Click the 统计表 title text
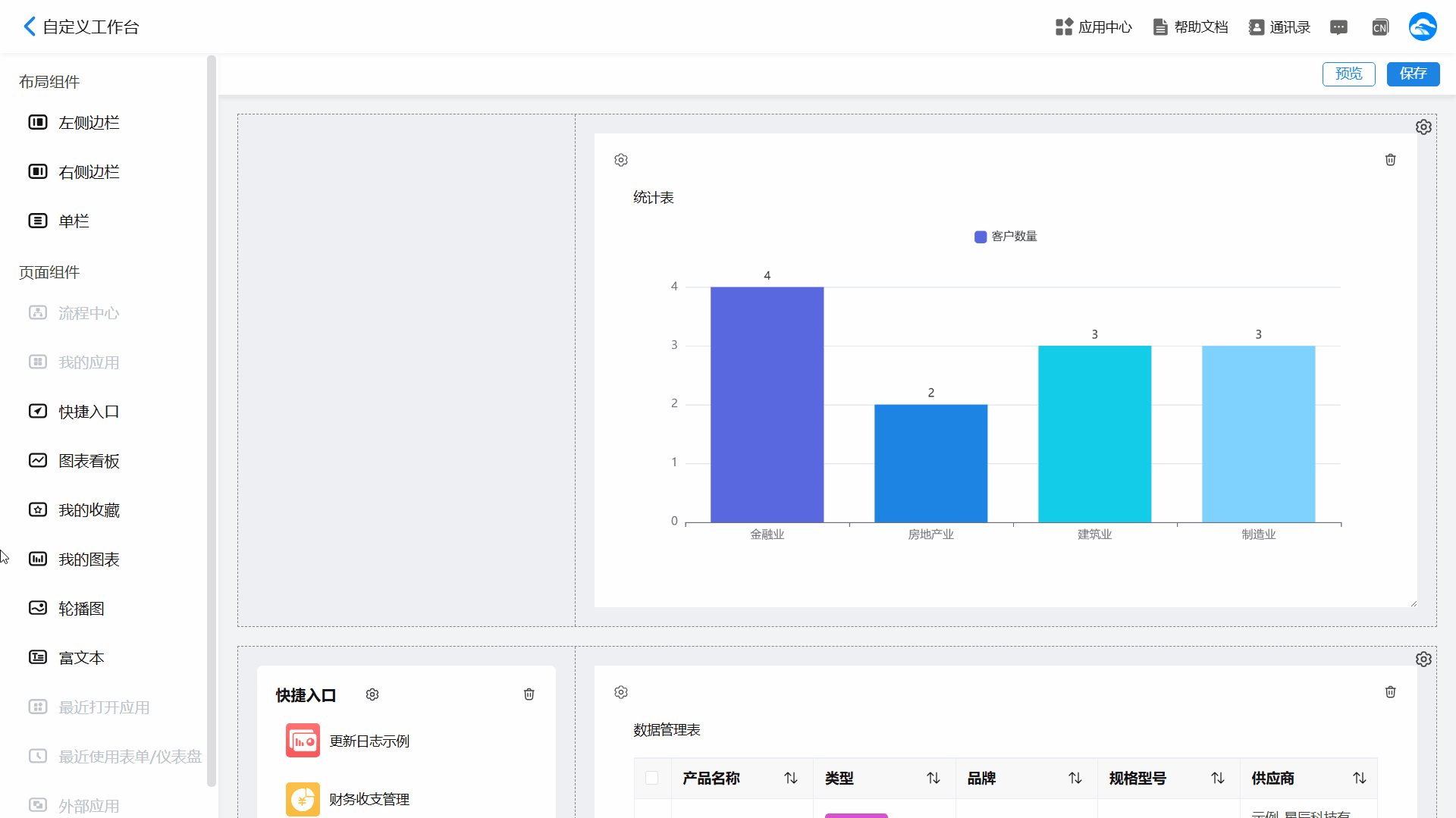Image resolution: width=1456 pixels, height=818 pixels. (654, 198)
